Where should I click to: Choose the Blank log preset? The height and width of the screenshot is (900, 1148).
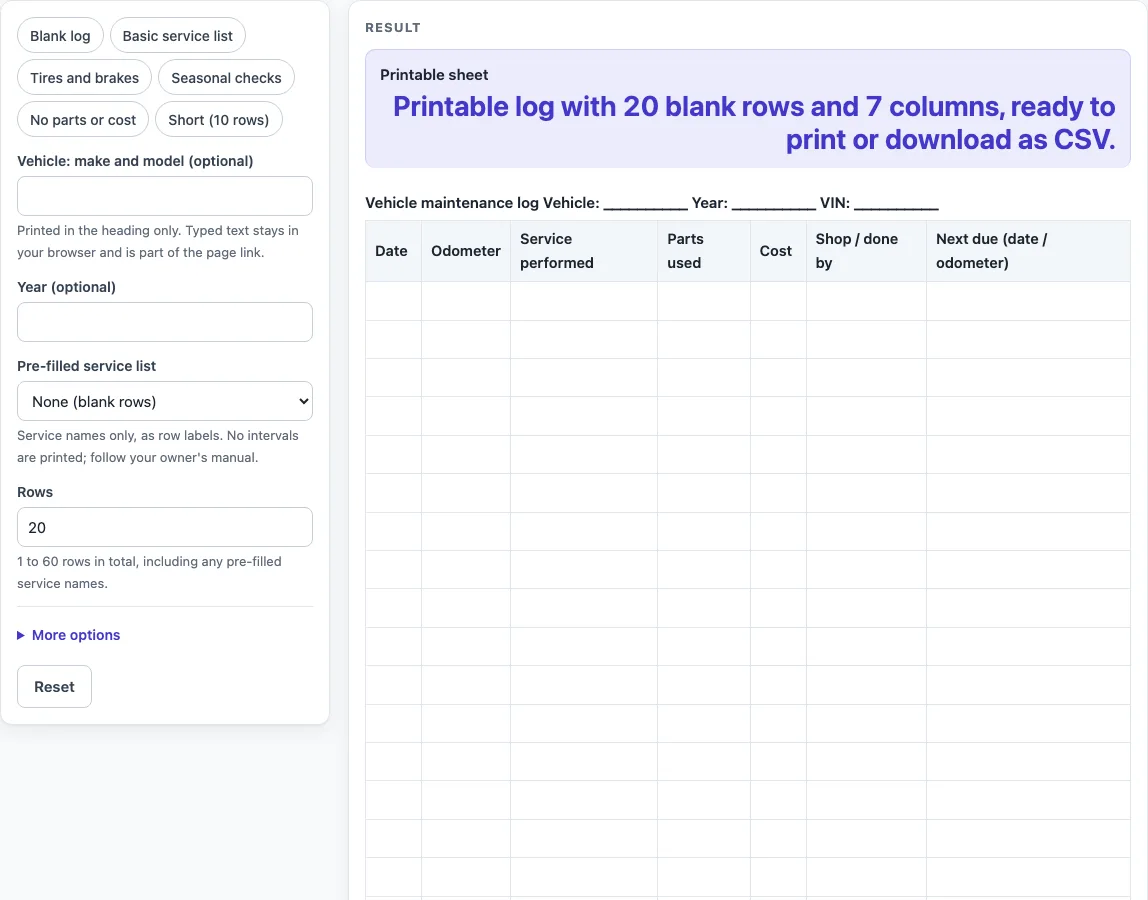pyautogui.click(x=60, y=36)
